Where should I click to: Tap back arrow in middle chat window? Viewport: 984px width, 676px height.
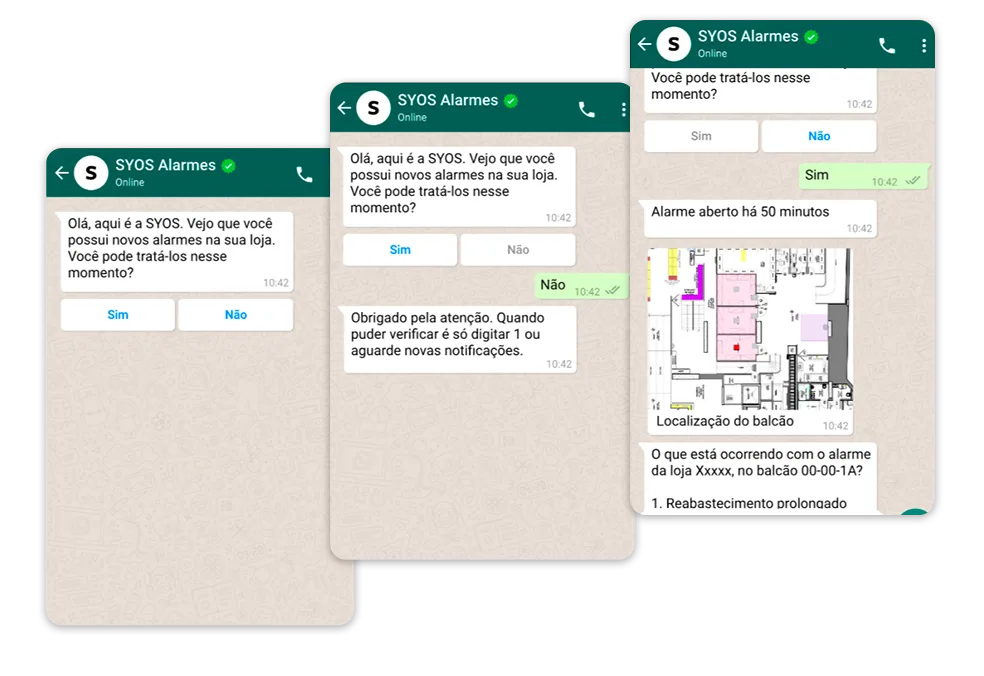[x=344, y=108]
